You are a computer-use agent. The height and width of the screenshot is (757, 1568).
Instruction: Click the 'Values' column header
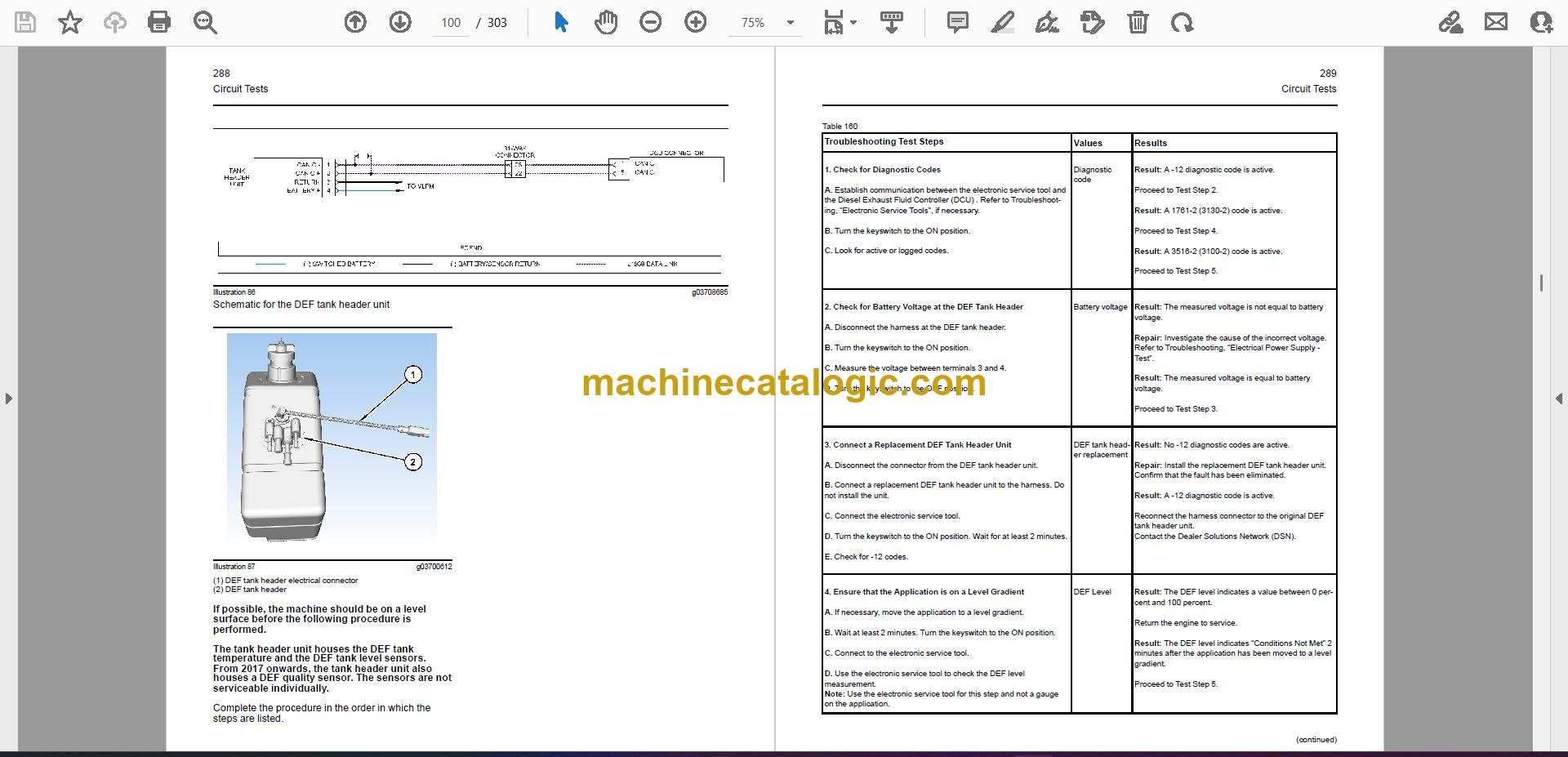[1088, 143]
